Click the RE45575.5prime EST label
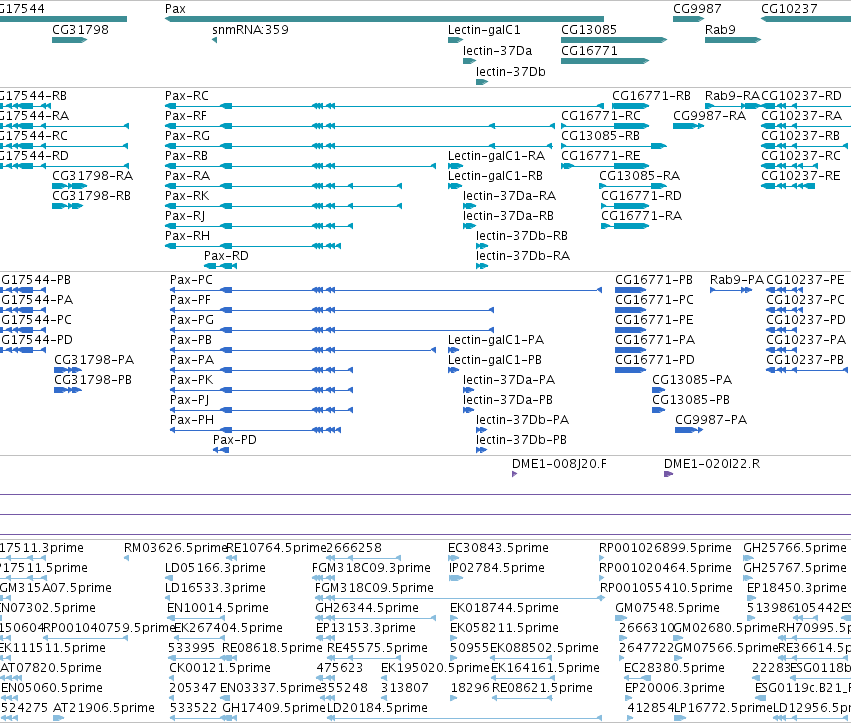 pos(377,649)
